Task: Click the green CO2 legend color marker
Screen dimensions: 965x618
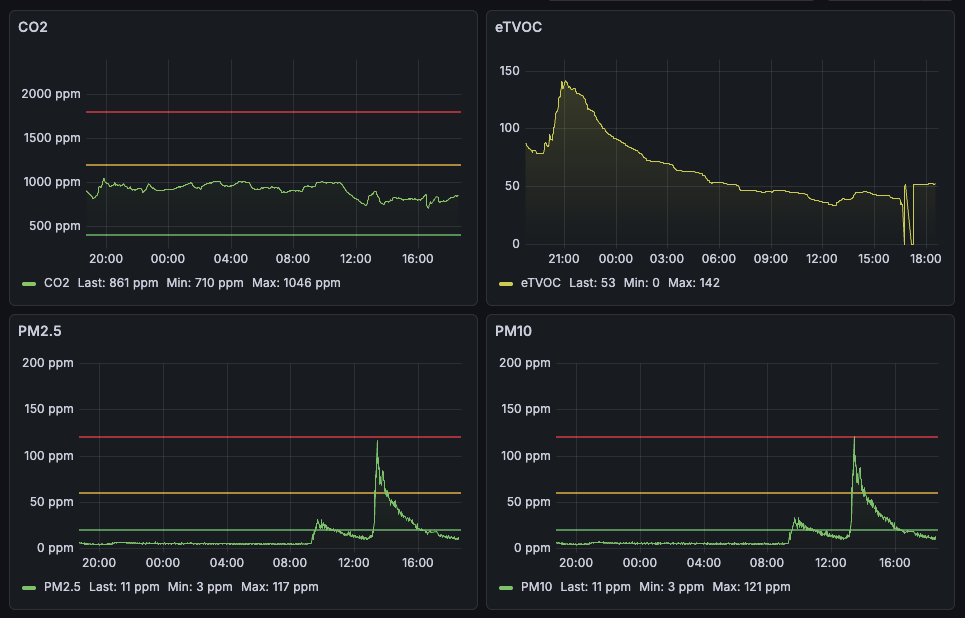Action: (x=29, y=283)
